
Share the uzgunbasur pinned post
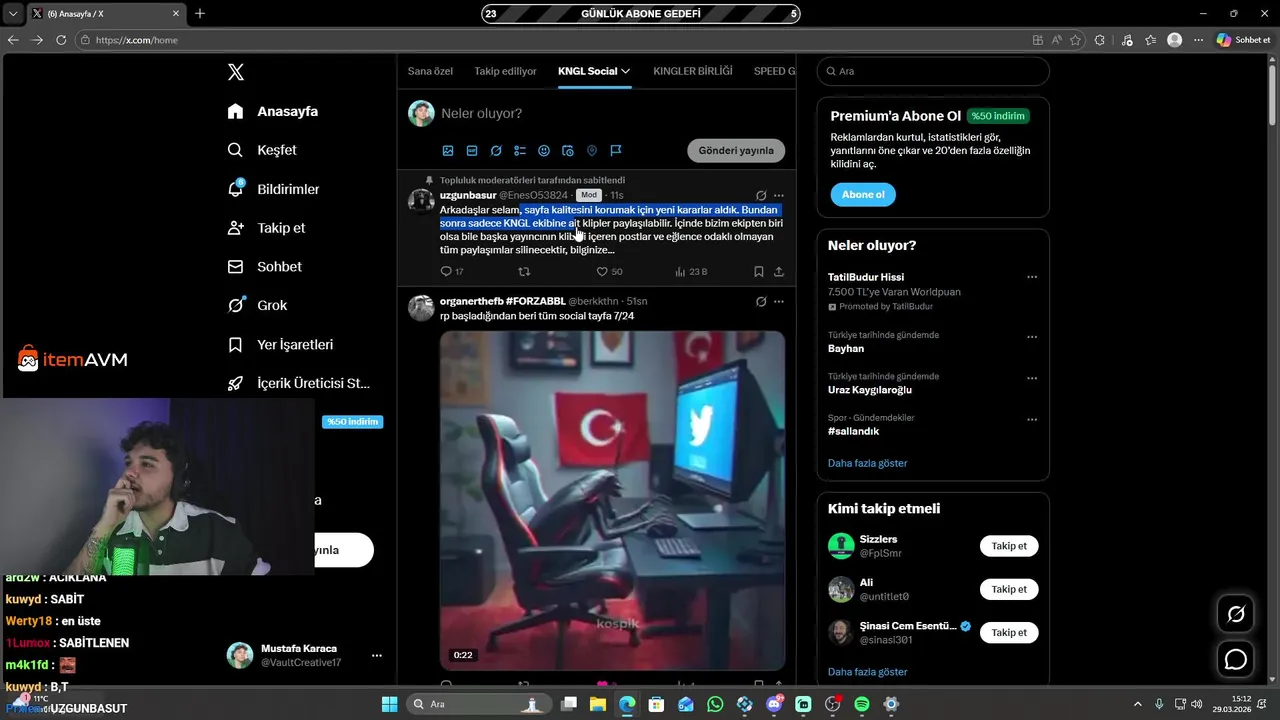(779, 271)
